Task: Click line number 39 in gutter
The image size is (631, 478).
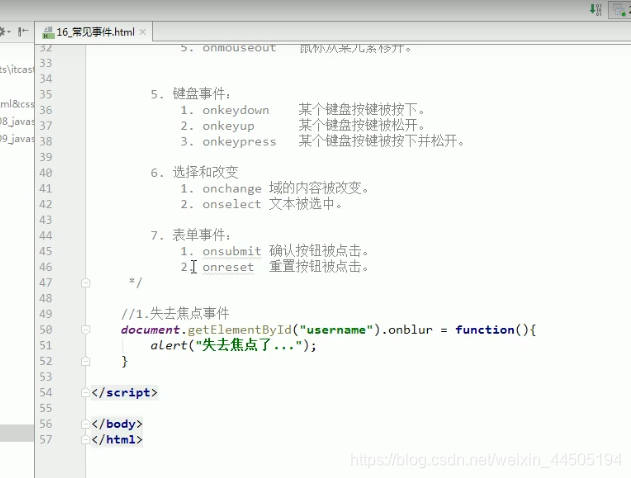Action: coord(46,157)
